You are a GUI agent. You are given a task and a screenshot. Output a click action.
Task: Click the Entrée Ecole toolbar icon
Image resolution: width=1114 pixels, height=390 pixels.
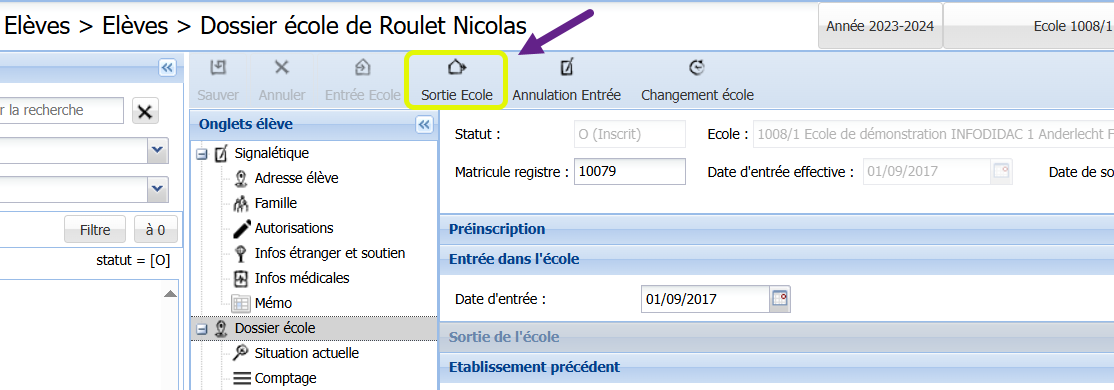tap(362, 67)
